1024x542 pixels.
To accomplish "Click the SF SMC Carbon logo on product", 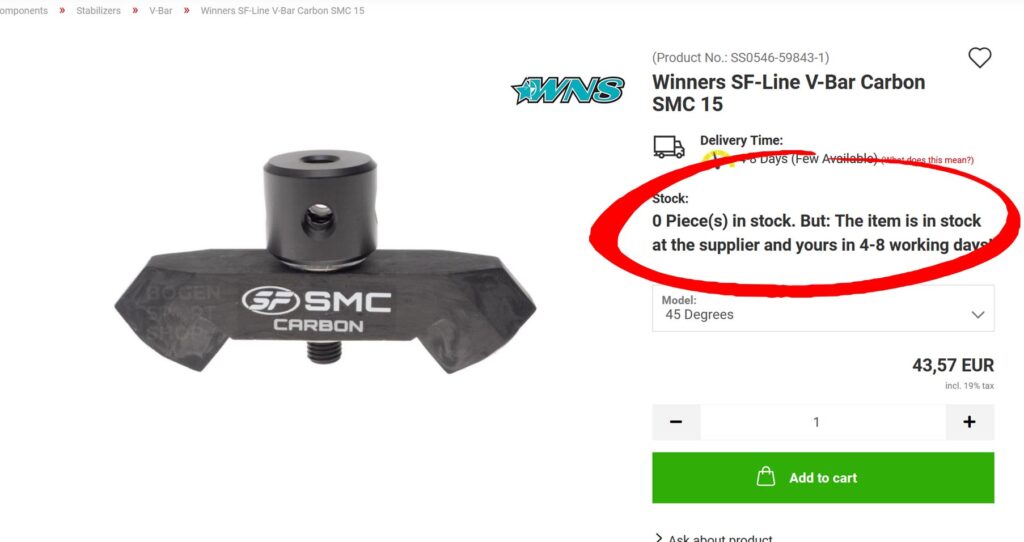I will tap(317, 309).
